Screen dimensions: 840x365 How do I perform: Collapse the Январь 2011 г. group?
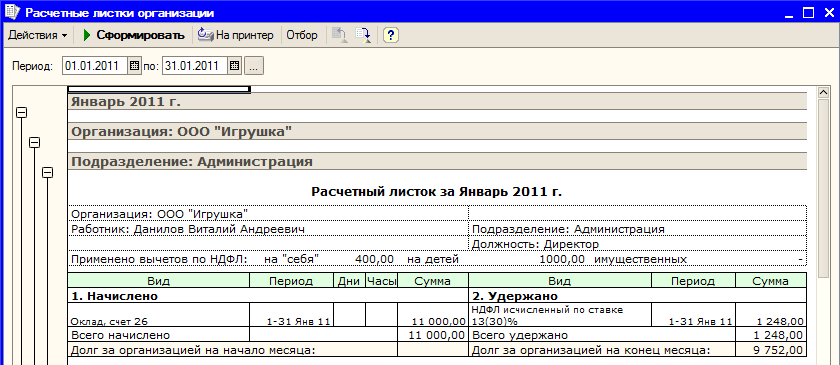tap(21, 113)
